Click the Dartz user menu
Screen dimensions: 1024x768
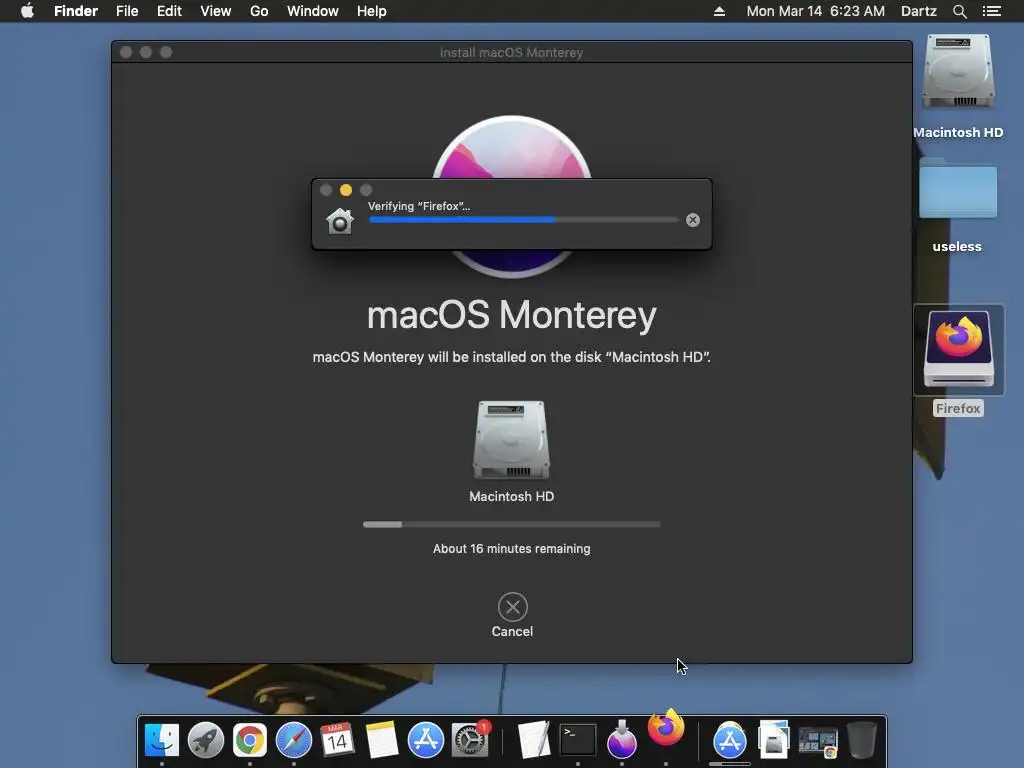pos(918,11)
